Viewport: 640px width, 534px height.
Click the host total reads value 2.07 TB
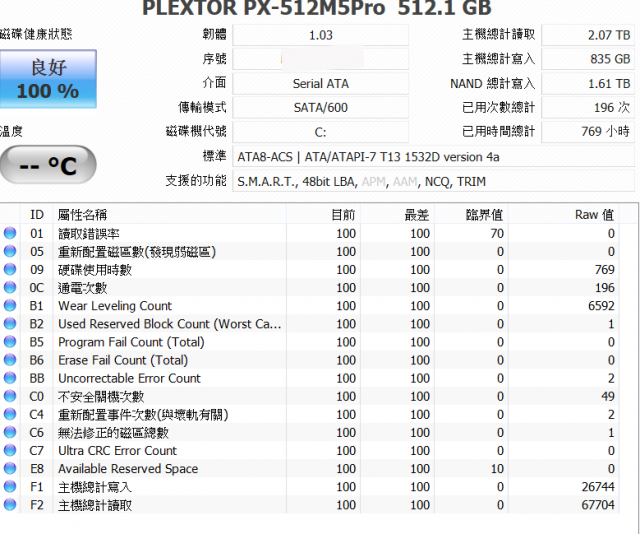(588, 35)
